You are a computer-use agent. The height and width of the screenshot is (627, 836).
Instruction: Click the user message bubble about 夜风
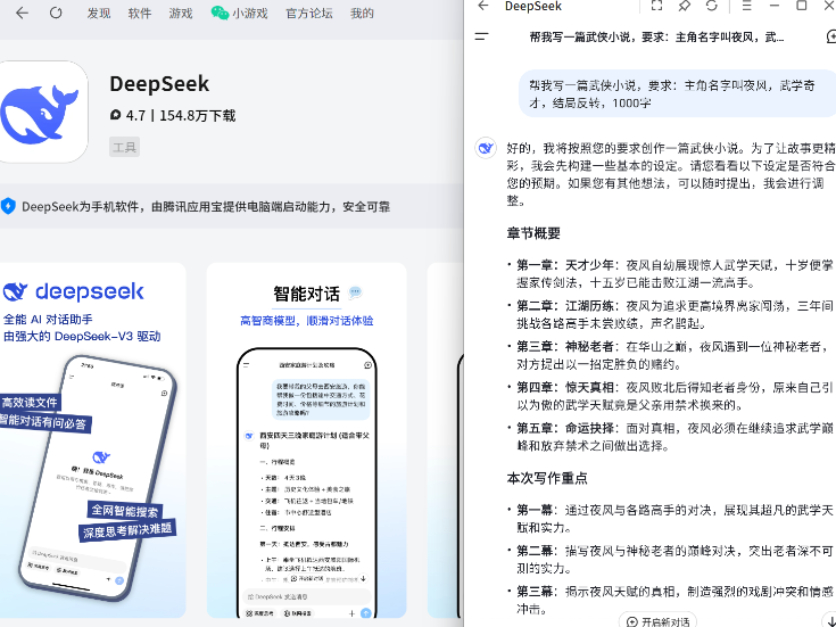(x=677, y=94)
